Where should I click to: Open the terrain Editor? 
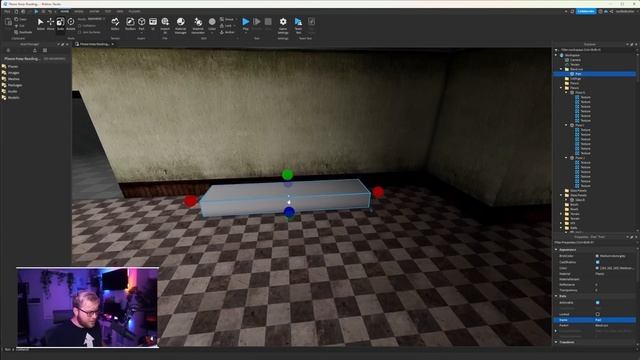coord(115,24)
